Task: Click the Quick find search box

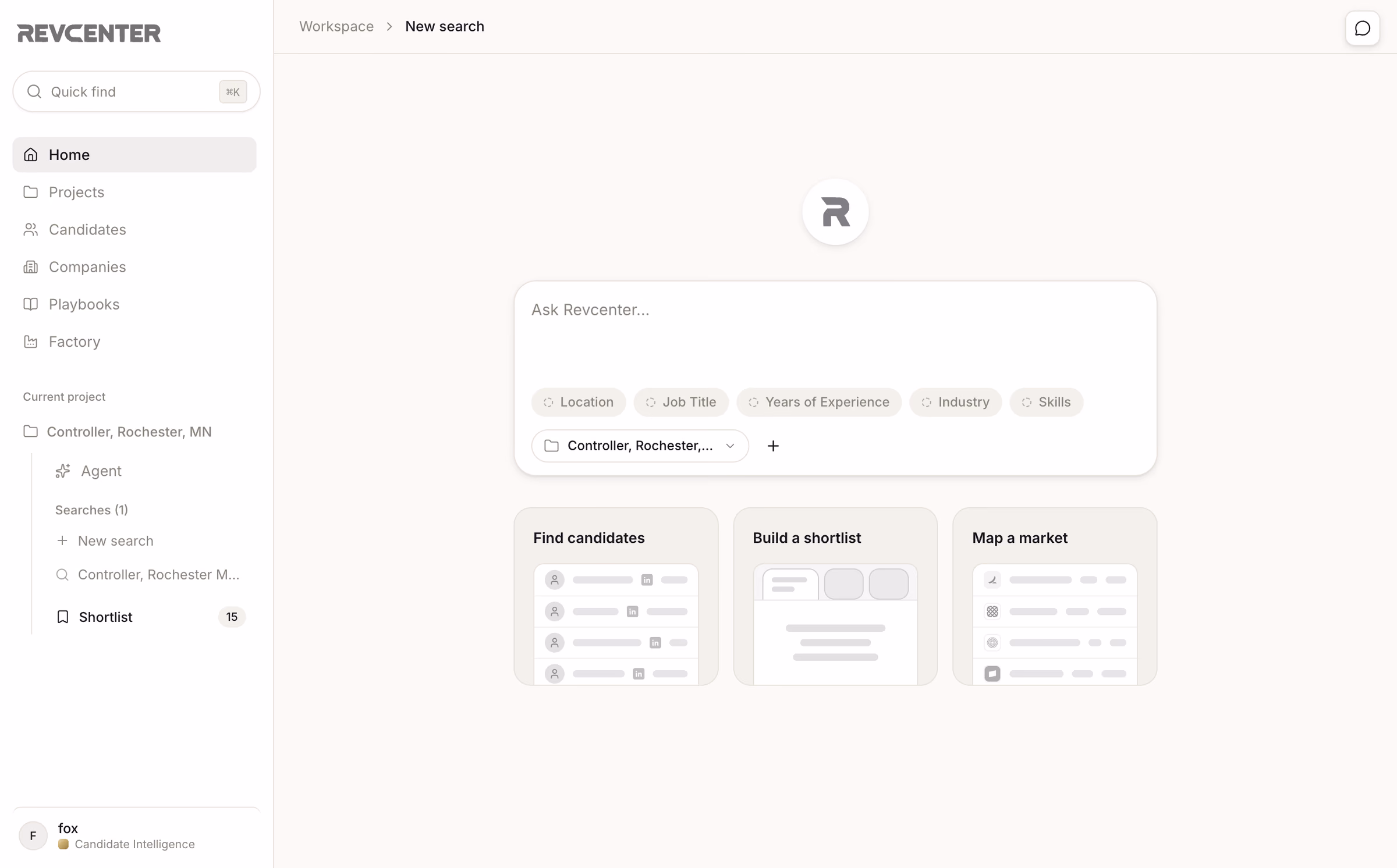Action: [136, 91]
